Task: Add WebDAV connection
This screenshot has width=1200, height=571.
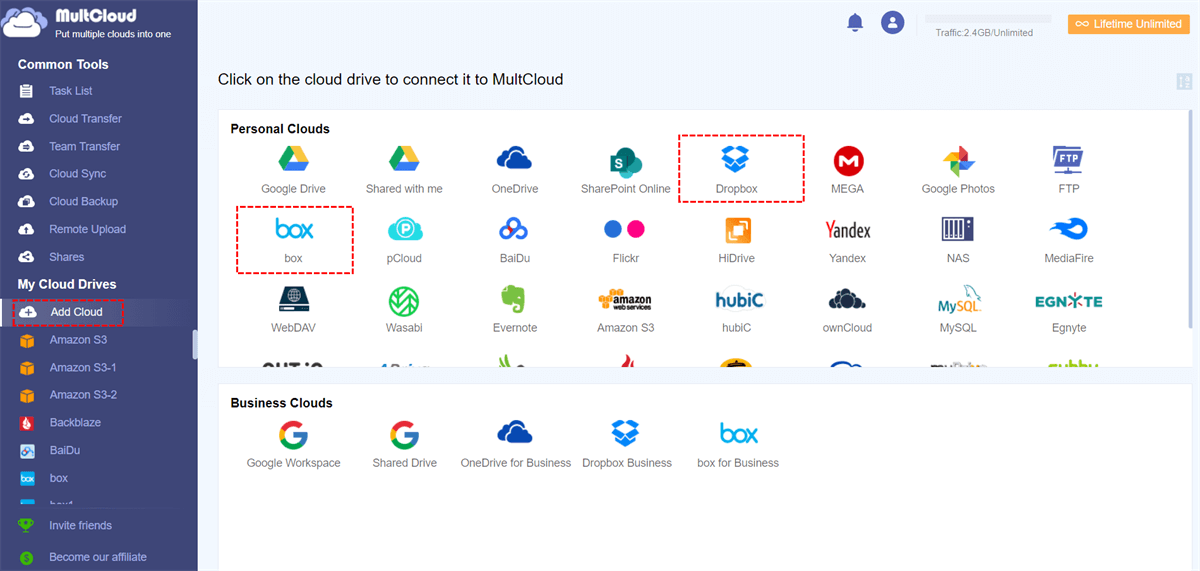Action: 293,309
